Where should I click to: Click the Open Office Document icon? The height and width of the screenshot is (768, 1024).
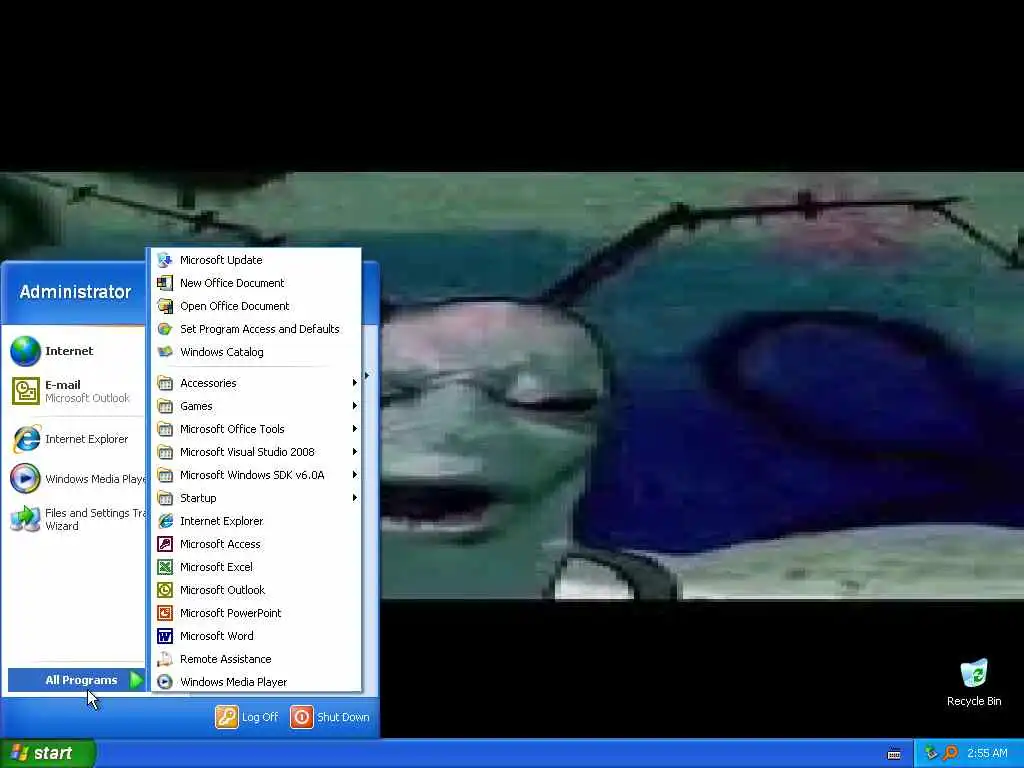point(165,306)
